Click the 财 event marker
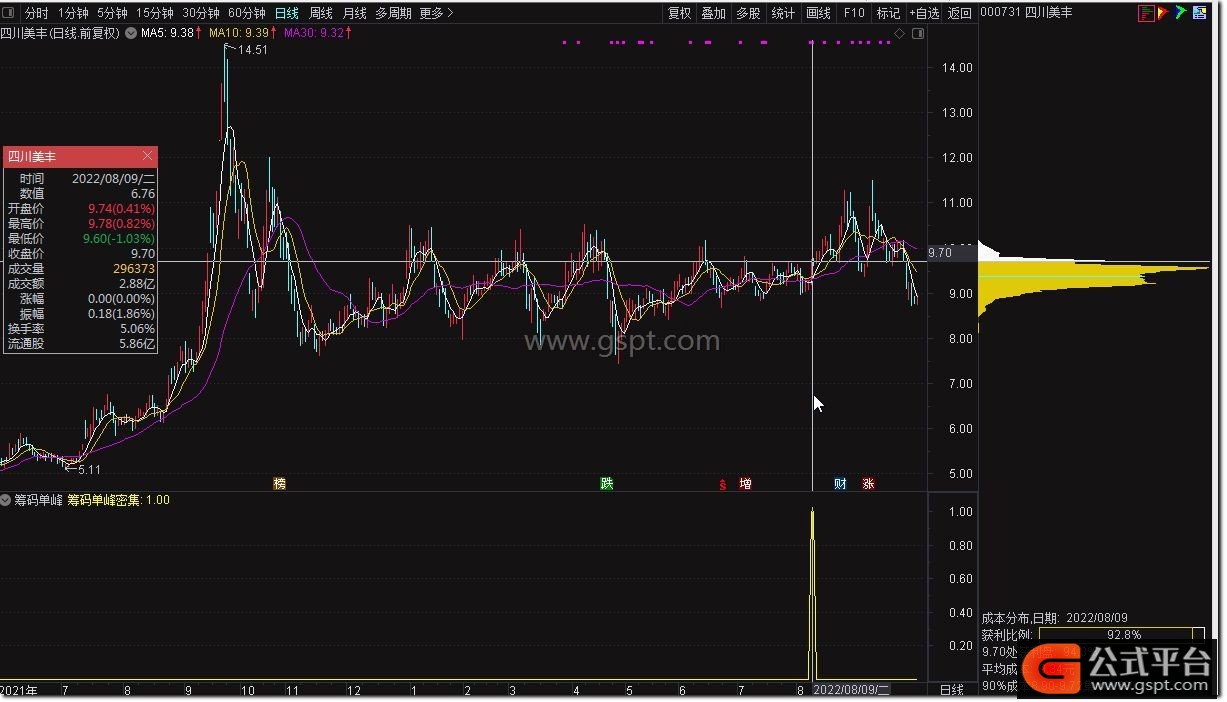This screenshot has width=1227, height=702. tap(840, 484)
